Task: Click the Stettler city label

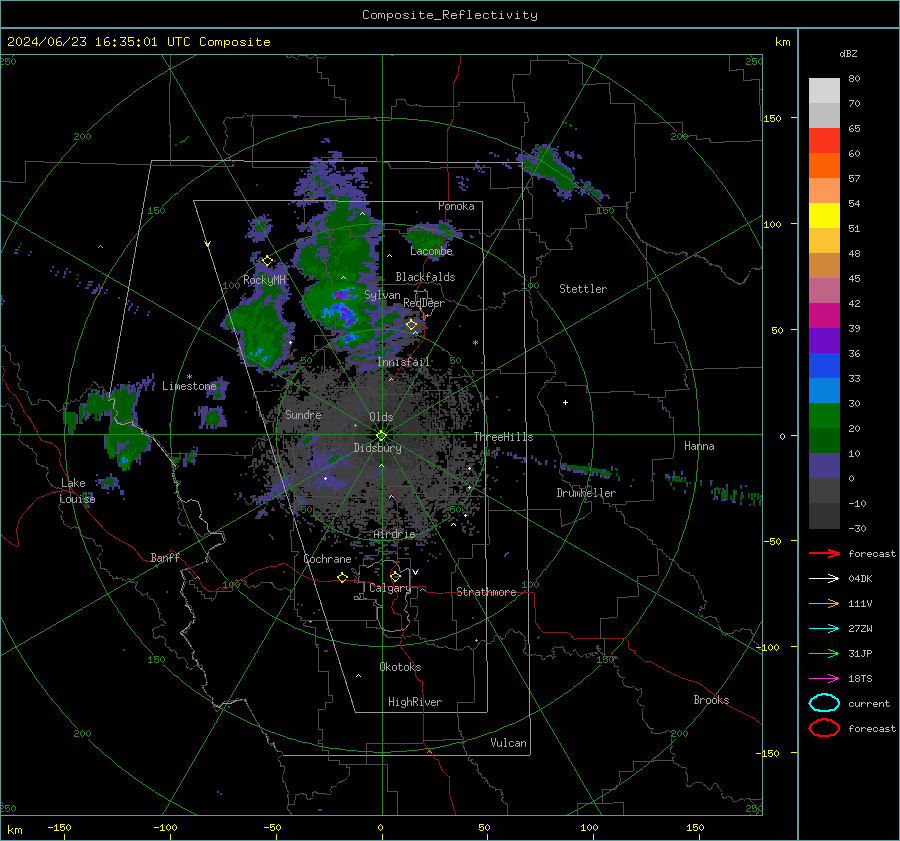Action: pos(583,289)
